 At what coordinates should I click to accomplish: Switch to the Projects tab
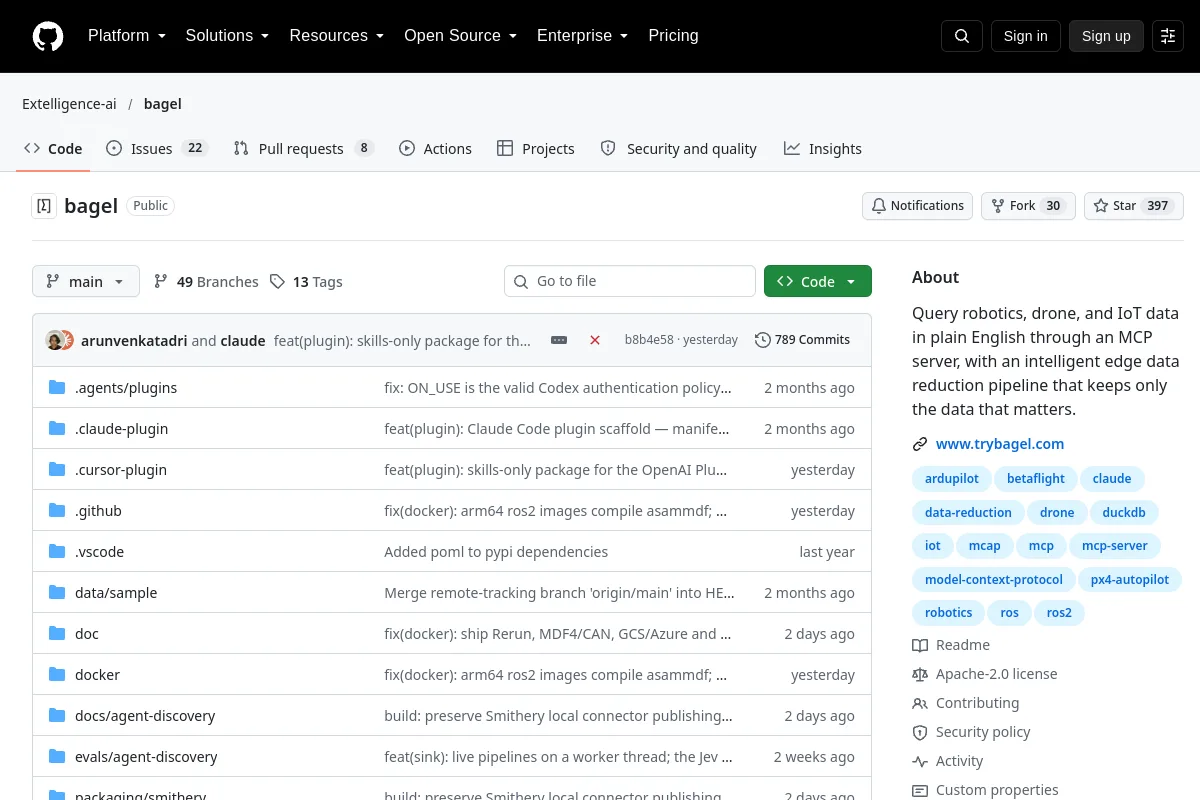(x=536, y=149)
